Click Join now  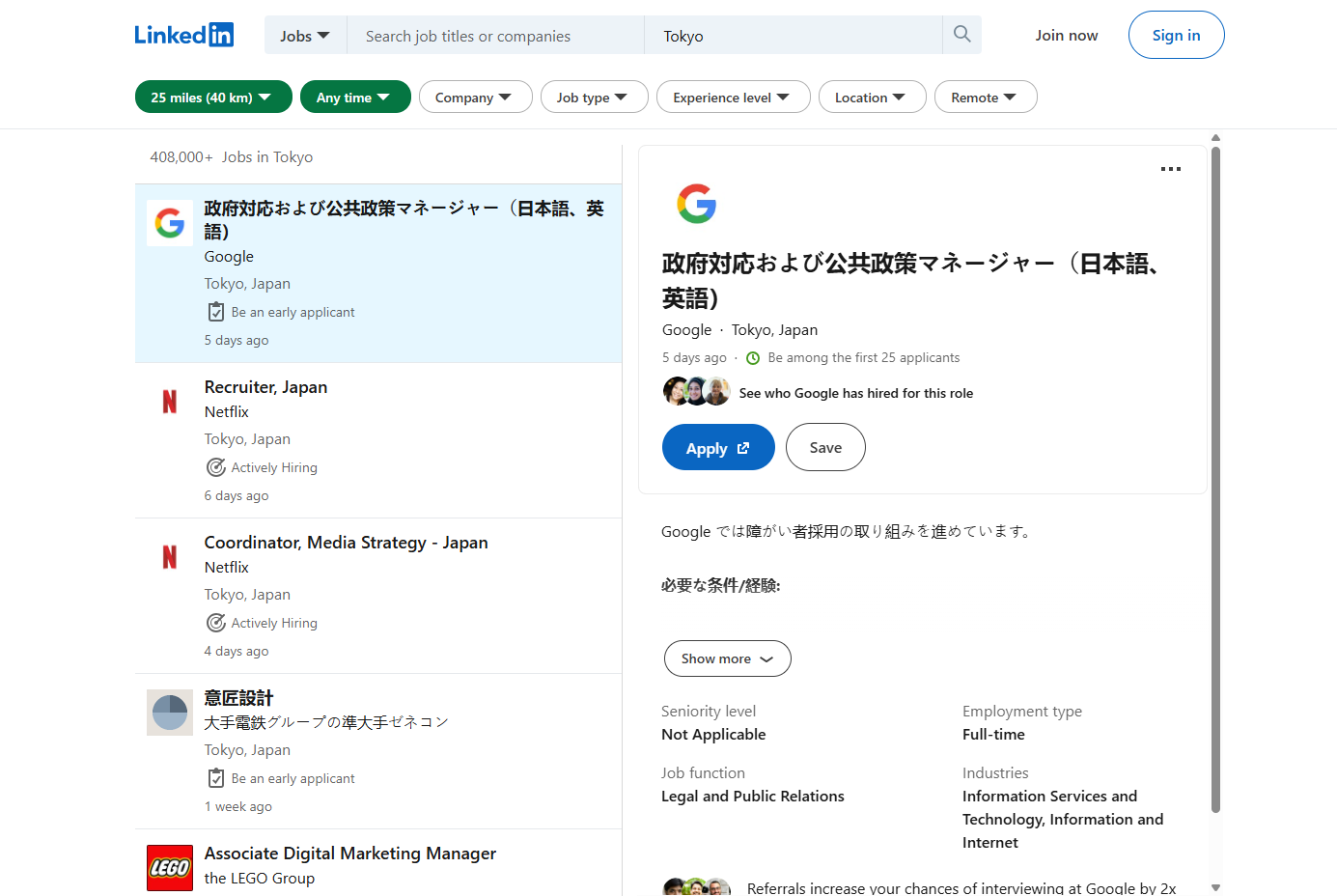pyautogui.click(x=1066, y=35)
